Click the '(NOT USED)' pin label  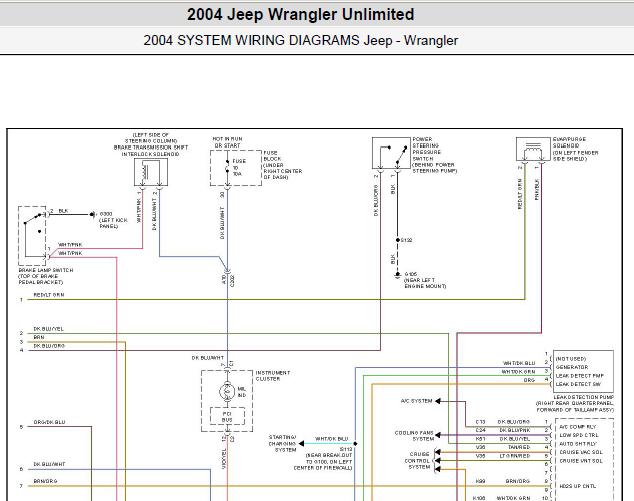tap(571, 359)
